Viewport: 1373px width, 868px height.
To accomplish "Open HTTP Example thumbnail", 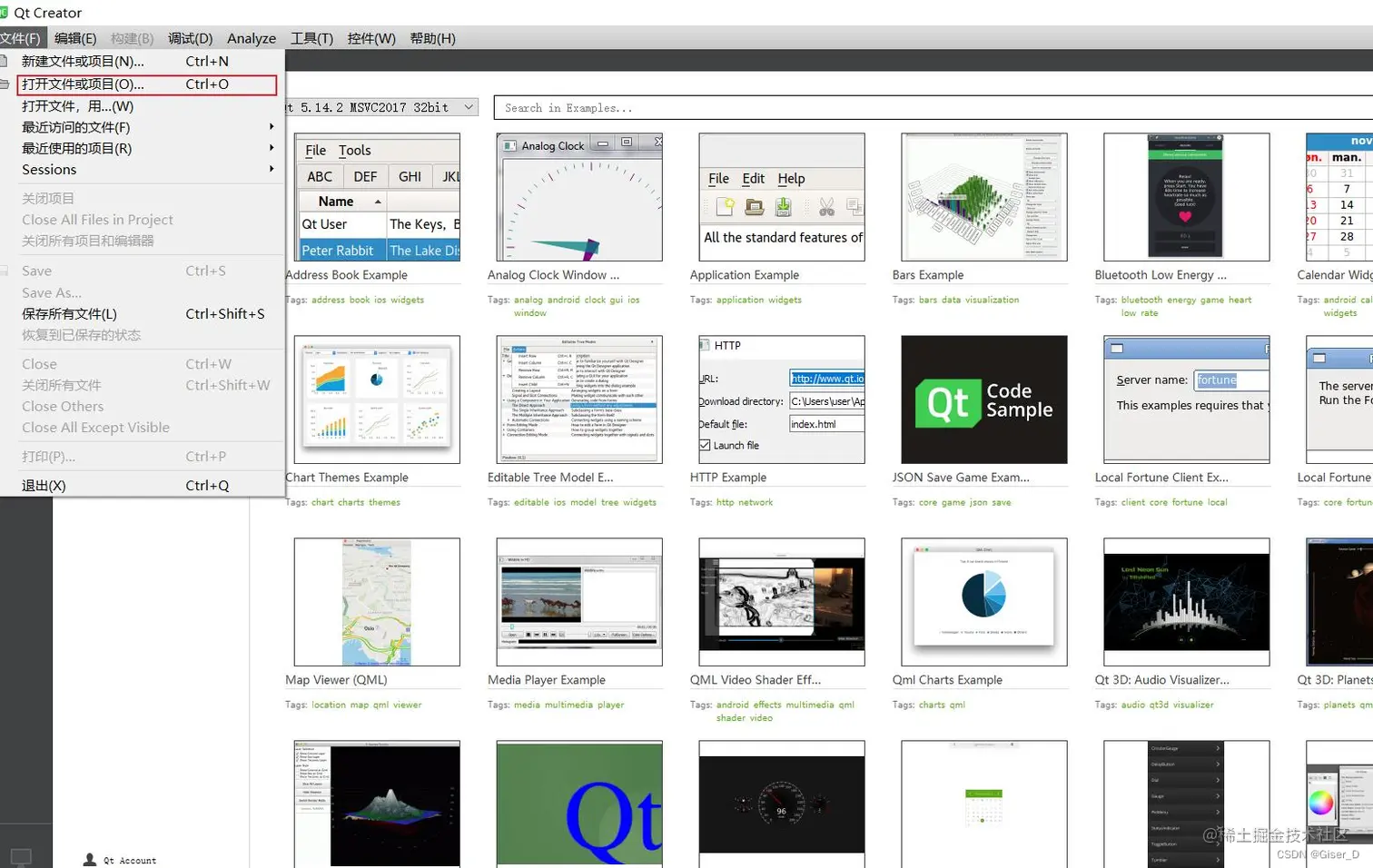I will [x=782, y=399].
